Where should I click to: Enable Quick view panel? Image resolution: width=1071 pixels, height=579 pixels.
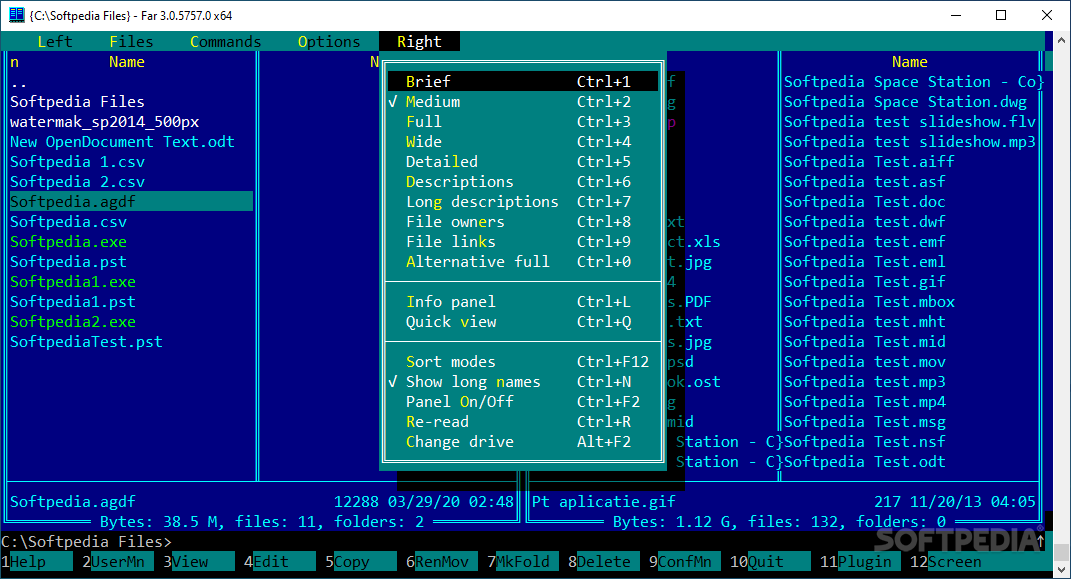523,322
